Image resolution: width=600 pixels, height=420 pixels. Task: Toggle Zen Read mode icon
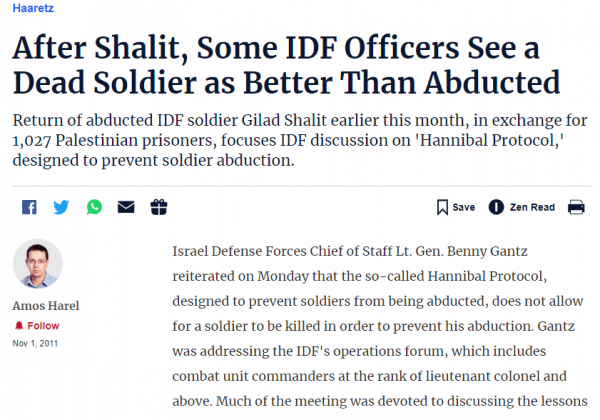point(496,207)
